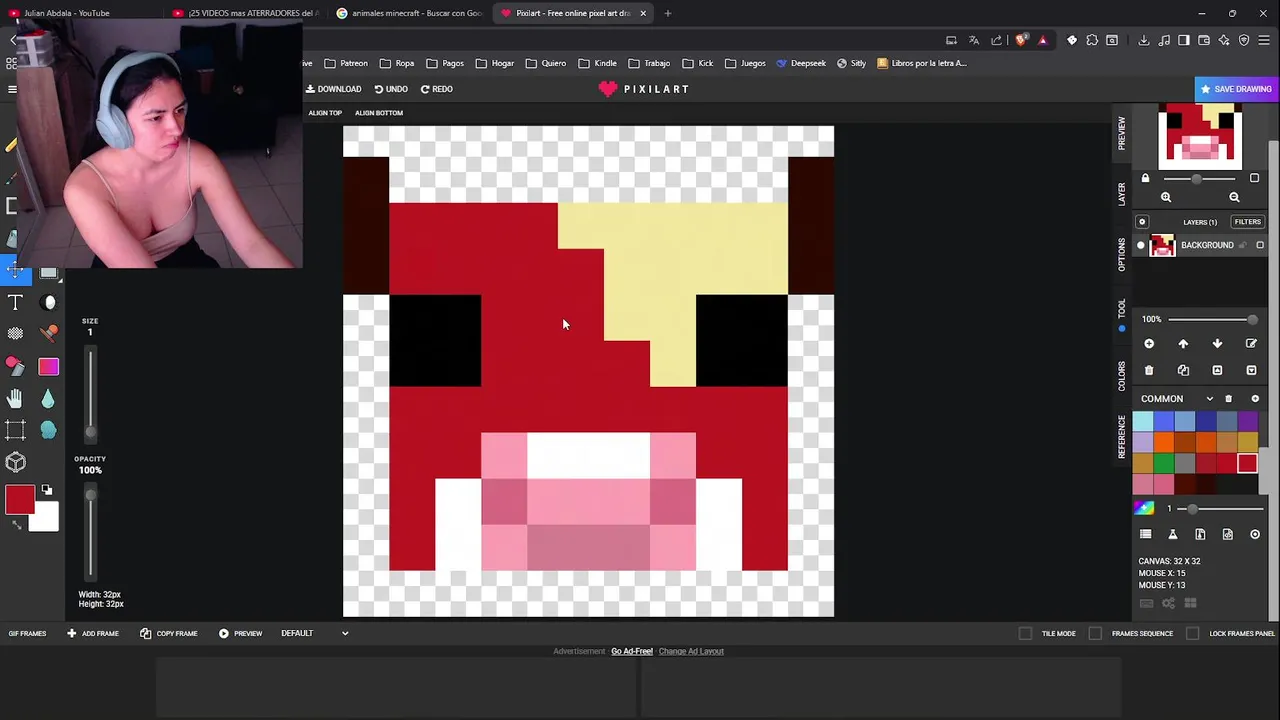Select the gradient tool
The width and height of the screenshot is (1280, 720).
click(49, 367)
